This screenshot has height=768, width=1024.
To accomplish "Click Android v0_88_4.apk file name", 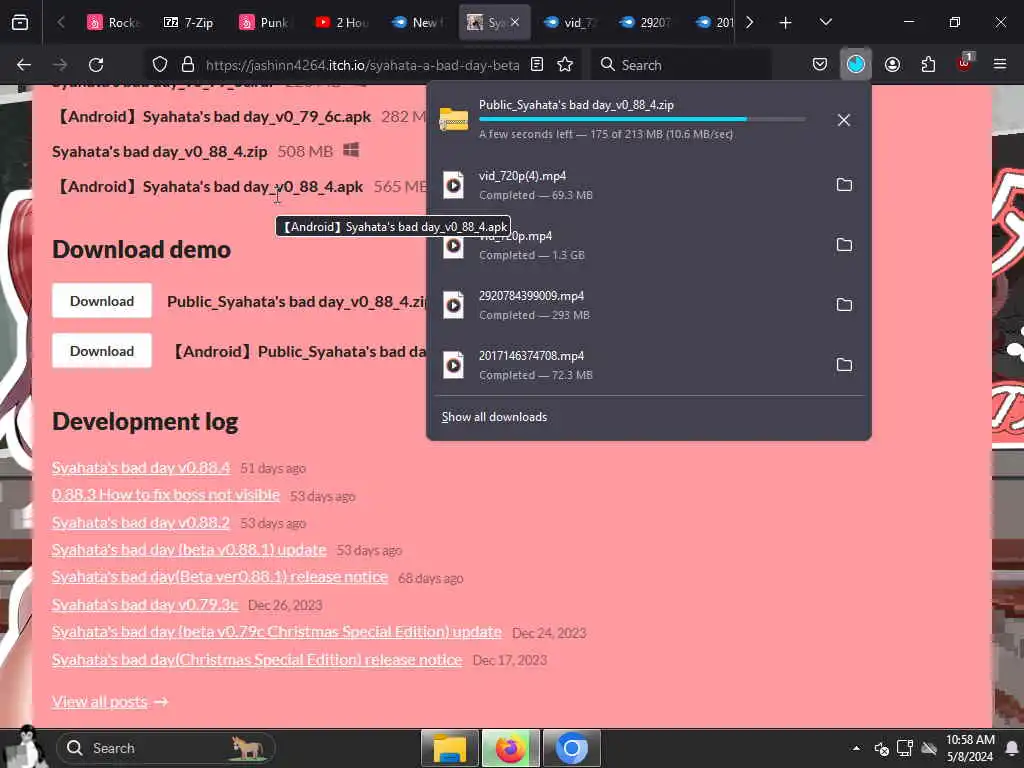I will click(208, 187).
